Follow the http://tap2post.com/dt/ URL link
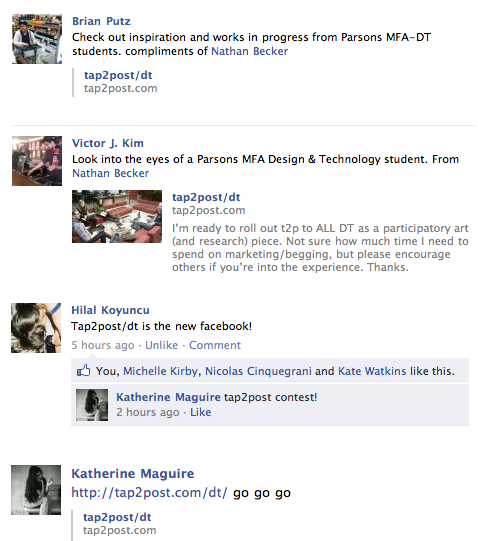This screenshot has width=478, height=541. tap(149, 492)
